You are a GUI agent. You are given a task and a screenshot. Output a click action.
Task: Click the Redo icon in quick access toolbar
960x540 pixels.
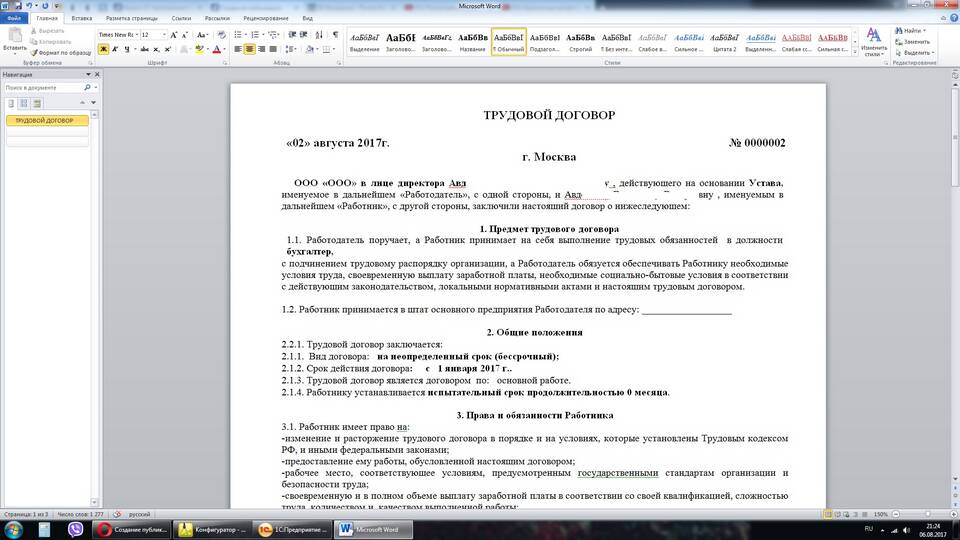[45, 6]
